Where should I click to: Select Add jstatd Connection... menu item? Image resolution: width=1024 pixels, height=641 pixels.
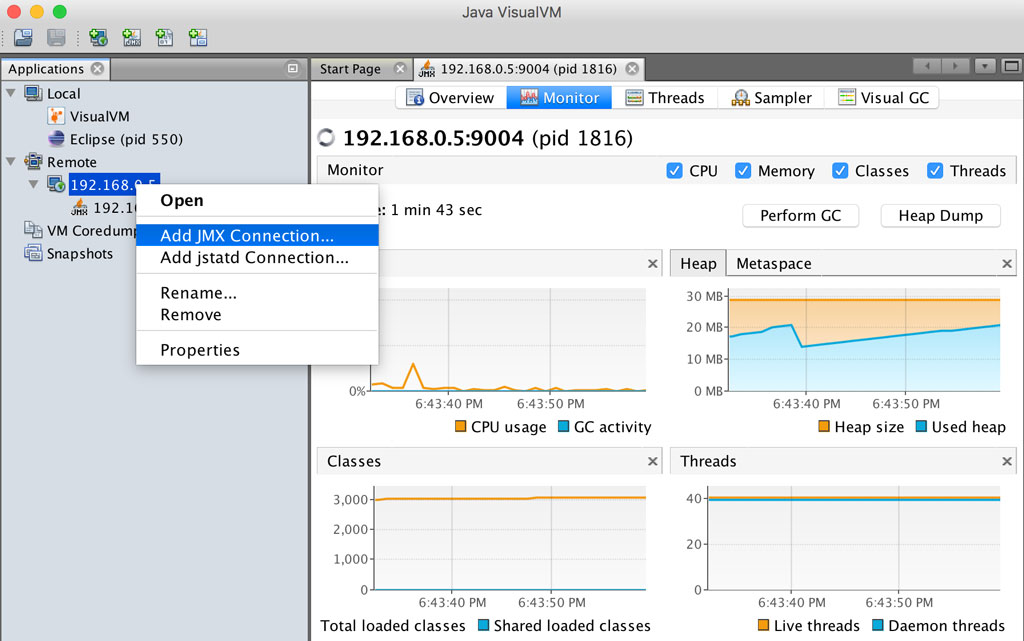click(x=257, y=257)
